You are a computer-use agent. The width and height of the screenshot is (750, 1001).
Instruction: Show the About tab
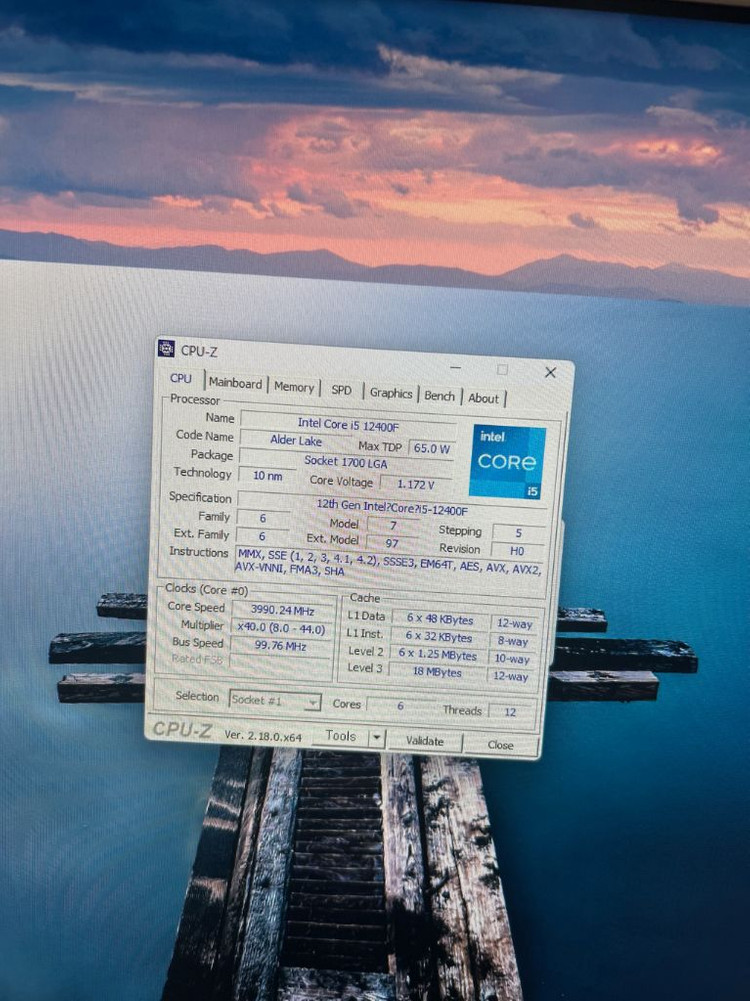tap(483, 398)
